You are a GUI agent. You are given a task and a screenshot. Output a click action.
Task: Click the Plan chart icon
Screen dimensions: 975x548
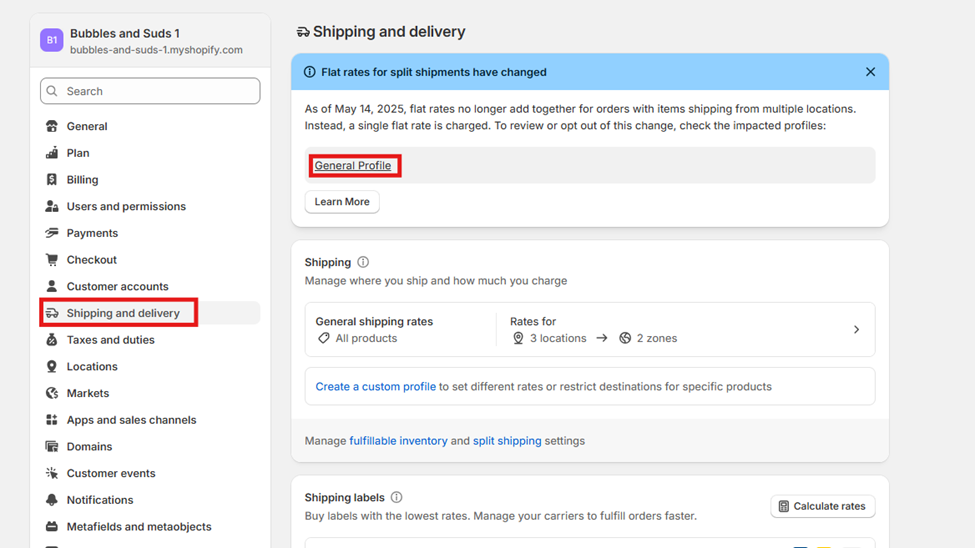coord(52,153)
